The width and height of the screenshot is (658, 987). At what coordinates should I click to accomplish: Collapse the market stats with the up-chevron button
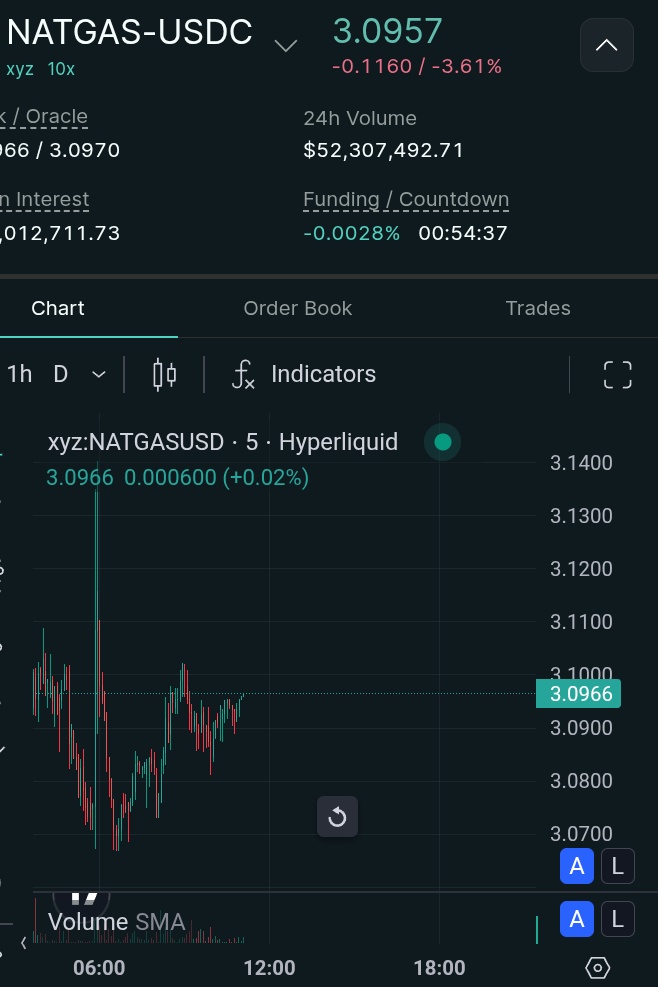point(606,45)
